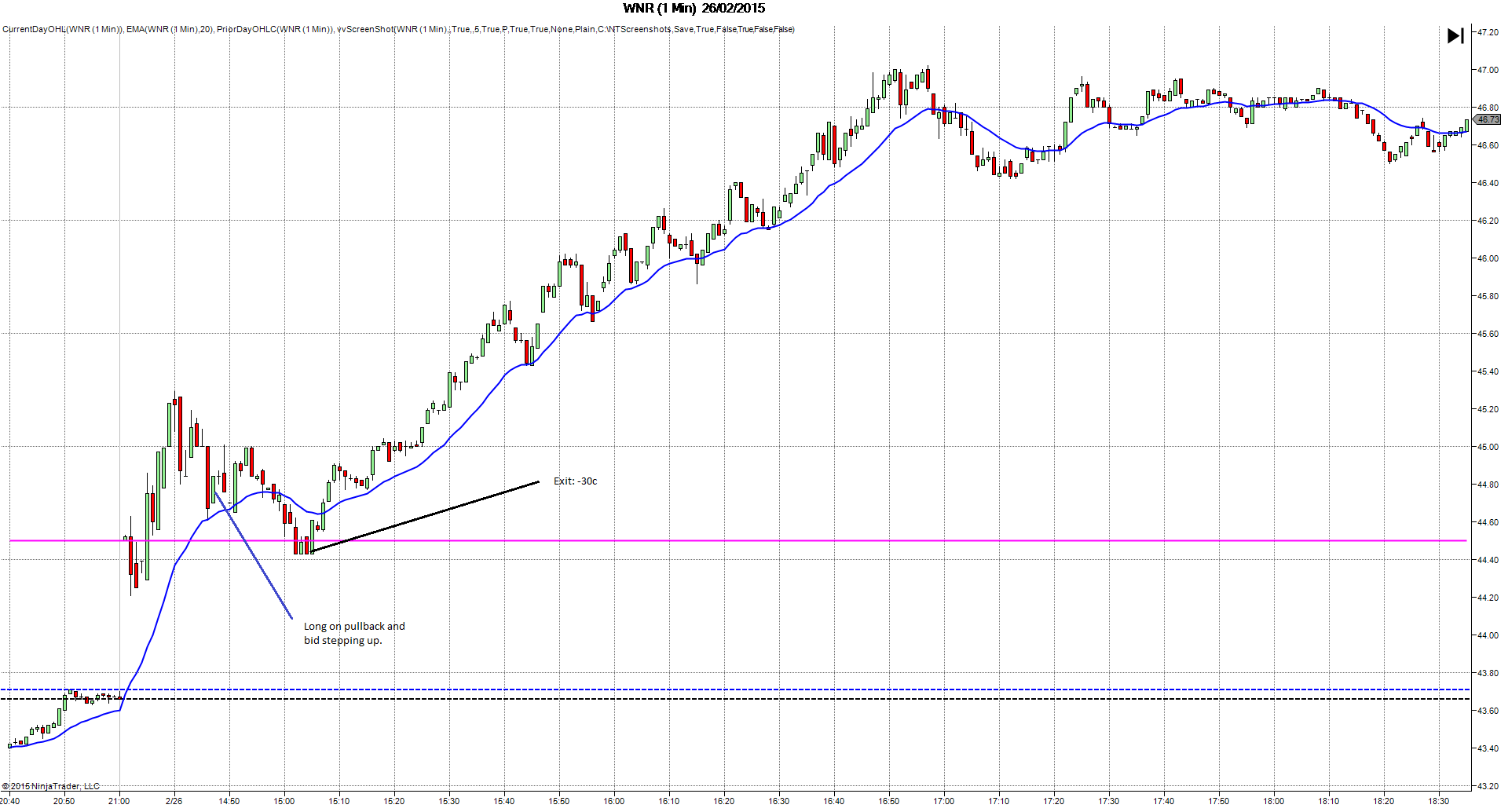Image resolution: width=1508 pixels, height=812 pixels.
Task: Click the 17:30 time axis label
Action: tap(1109, 801)
